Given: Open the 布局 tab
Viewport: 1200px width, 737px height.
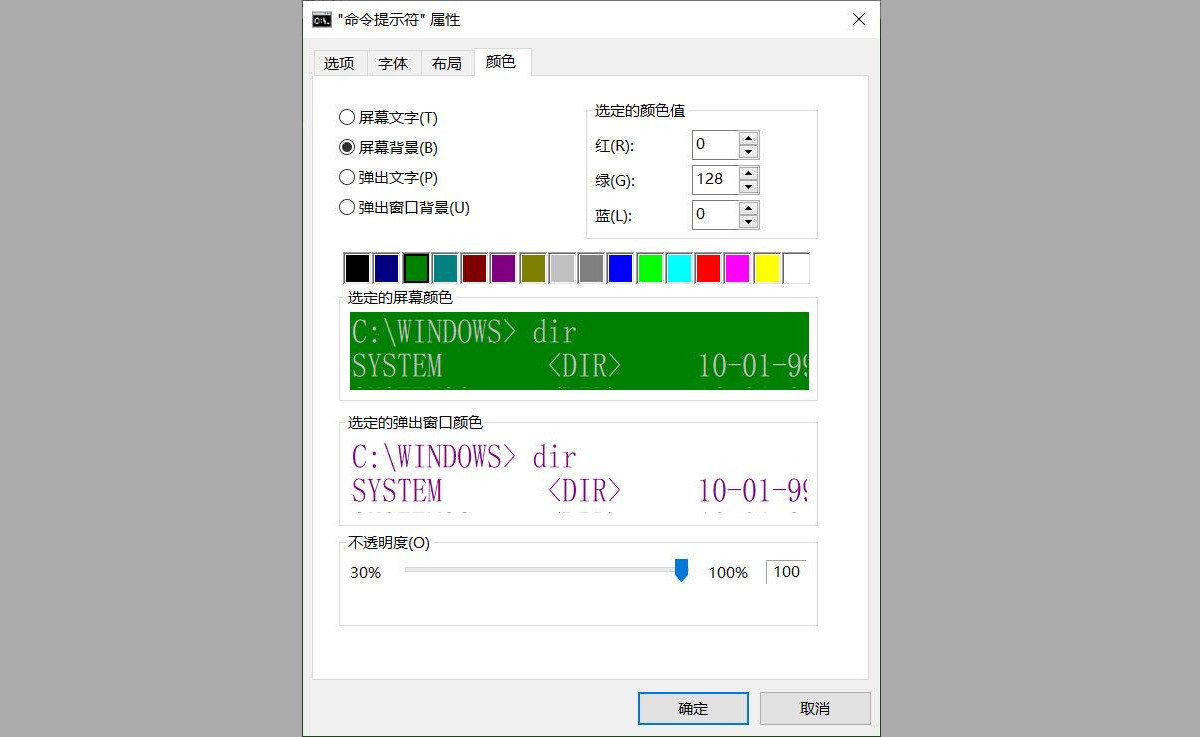Looking at the screenshot, I should click(x=447, y=62).
